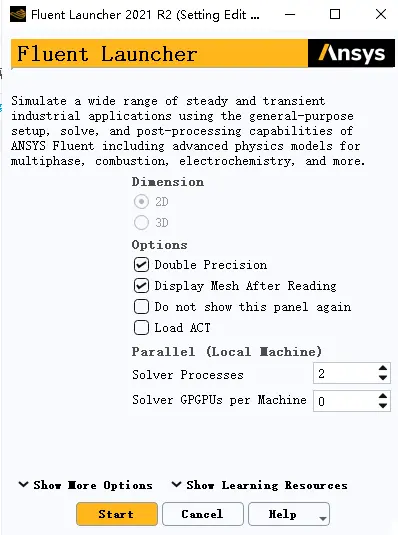The height and width of the screenshot is (535, 398).
Task: Increase Solver GPGPUs per Machine value
Action: pyautogui.click(x=383, y=396)
